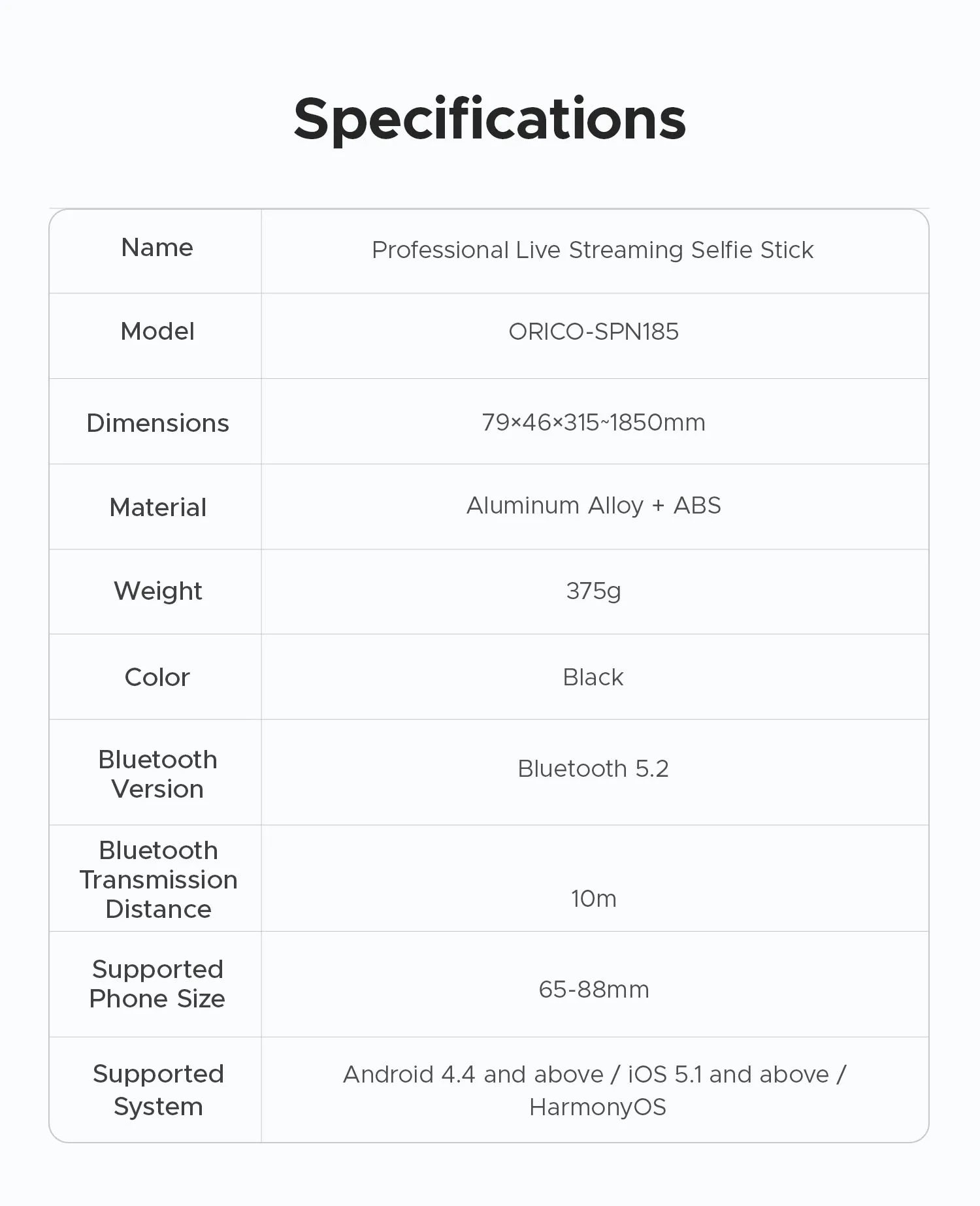980x1206 pixels.
Task: Select the Bluetooth Version label
Action: (x=157, y=774)
